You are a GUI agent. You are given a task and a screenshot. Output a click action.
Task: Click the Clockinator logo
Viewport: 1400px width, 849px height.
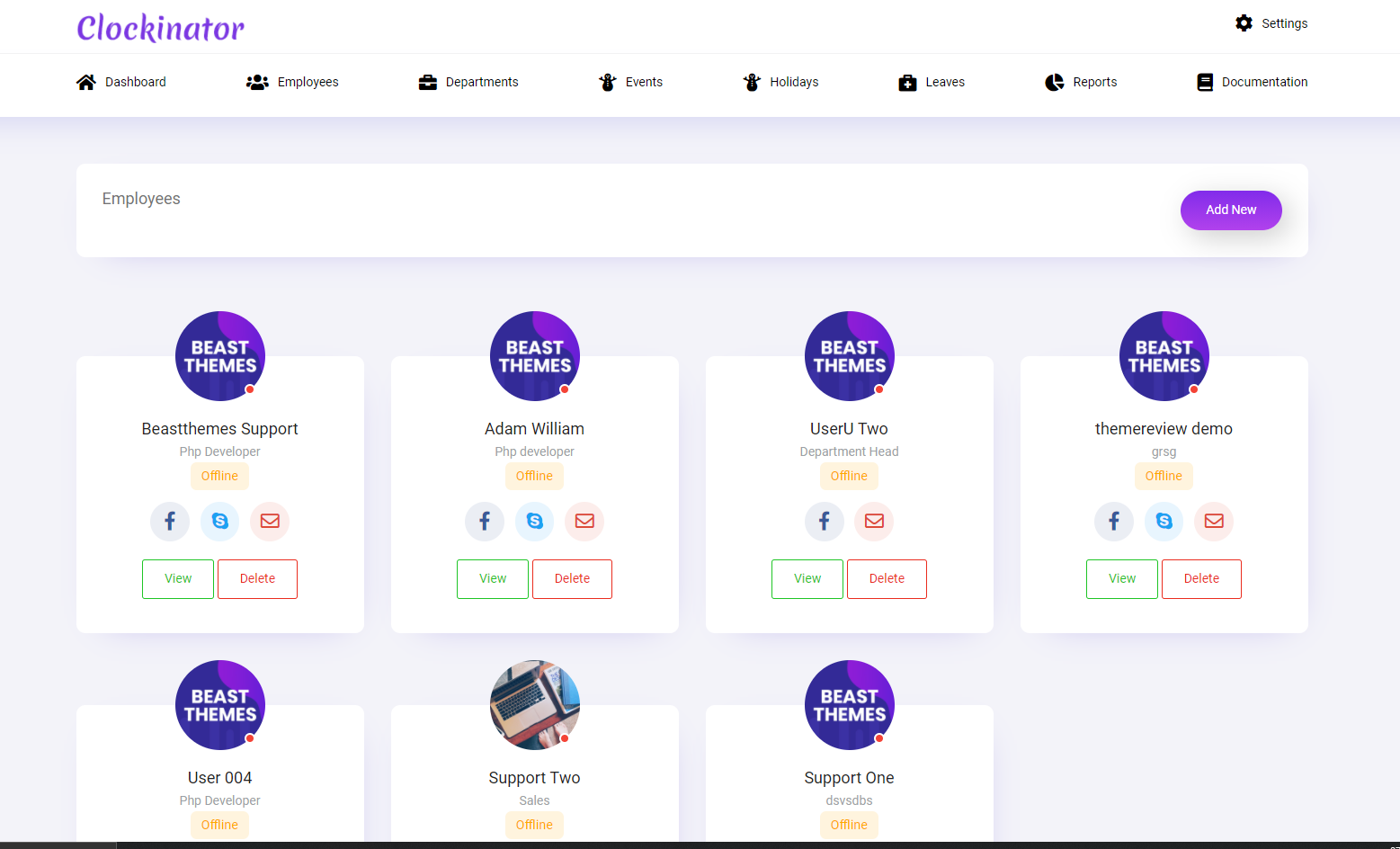(161, 28)
